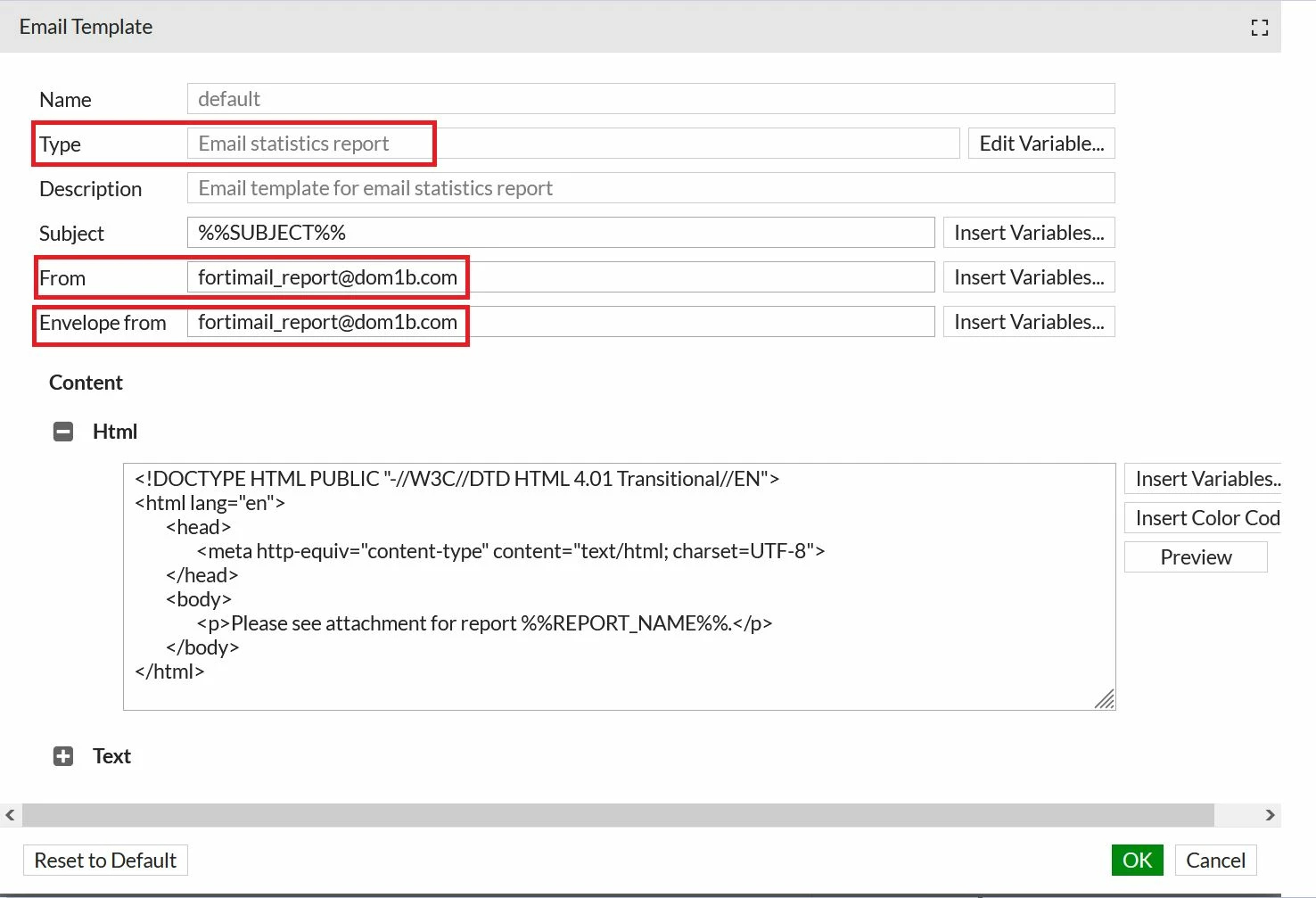
Task: Insert Variables into Envelope from field
Action: point(1029,322)
